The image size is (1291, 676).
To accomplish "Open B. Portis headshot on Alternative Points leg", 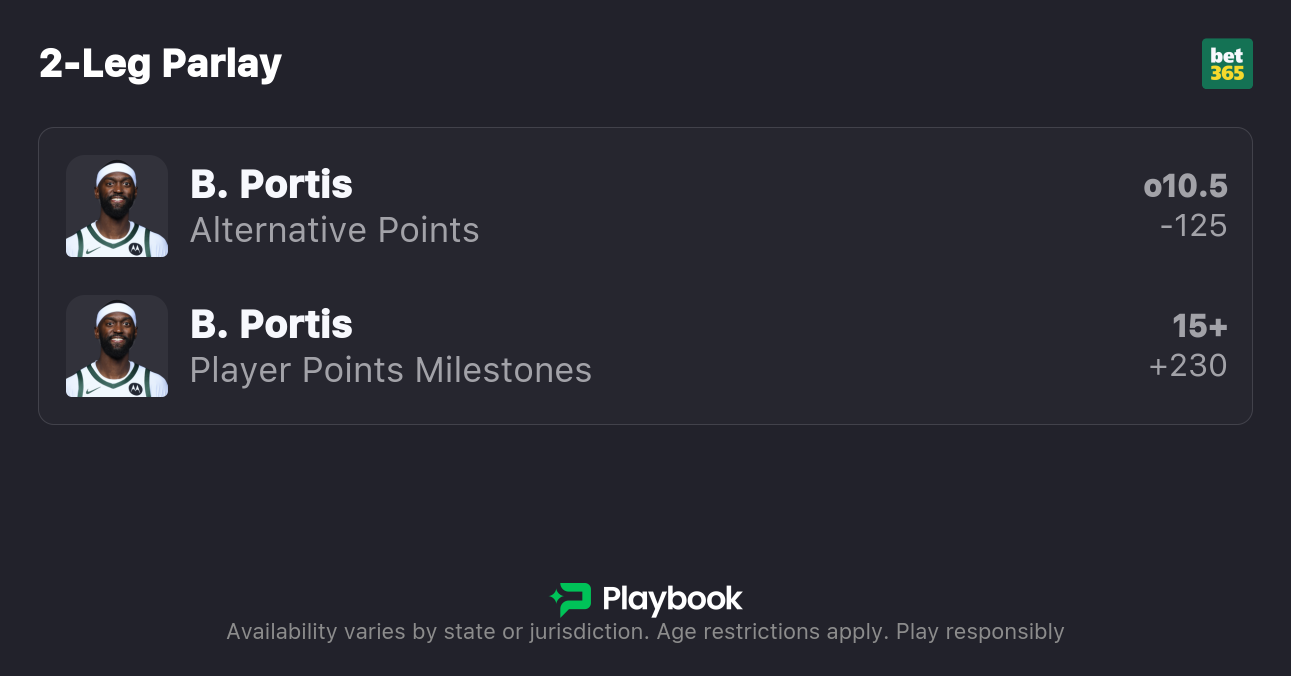I will pos(117,206).
